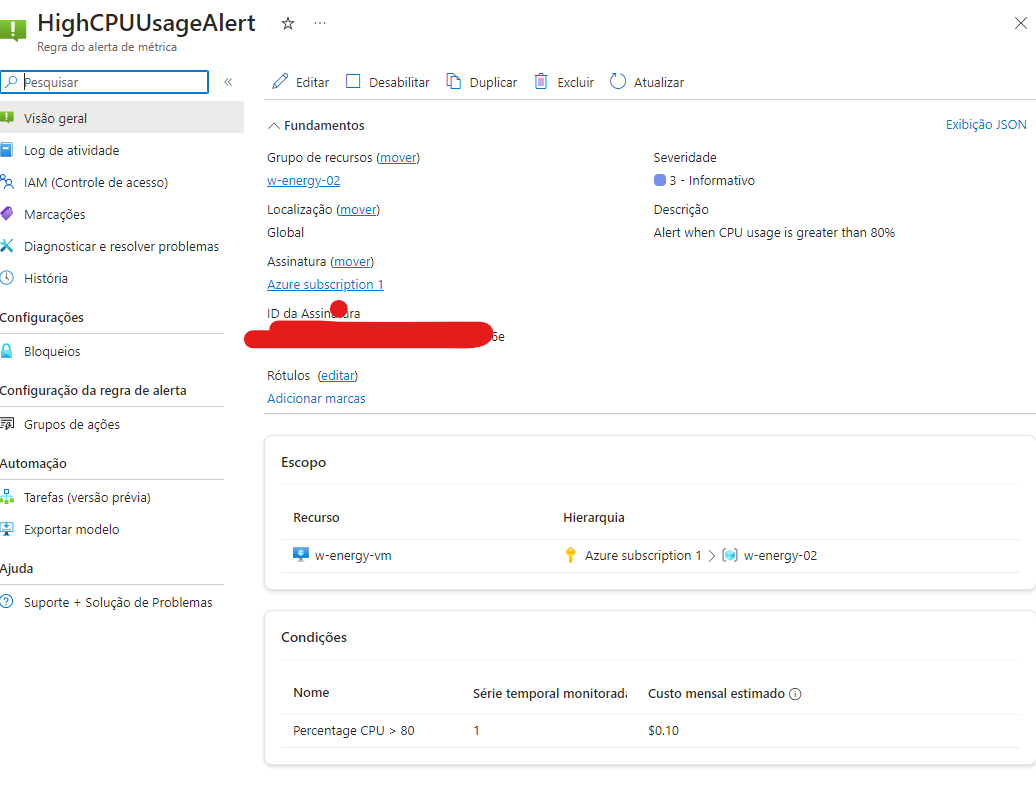Click the $0.10 estimated cost value
Viewport: 1036px width, 805px height.
pyautogui.click(x=663, y=730)
